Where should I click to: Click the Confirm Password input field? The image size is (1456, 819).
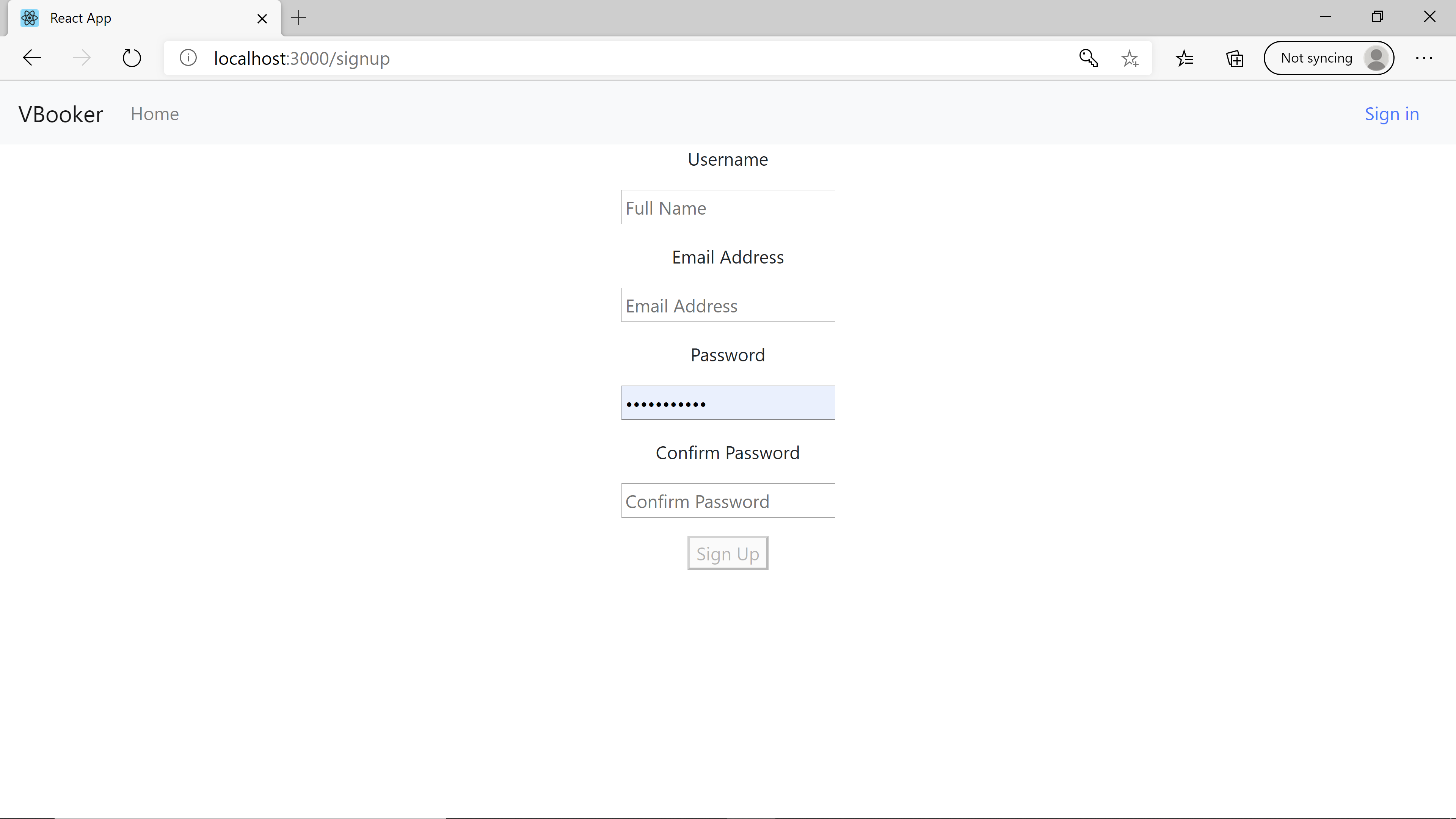point(728,501)
